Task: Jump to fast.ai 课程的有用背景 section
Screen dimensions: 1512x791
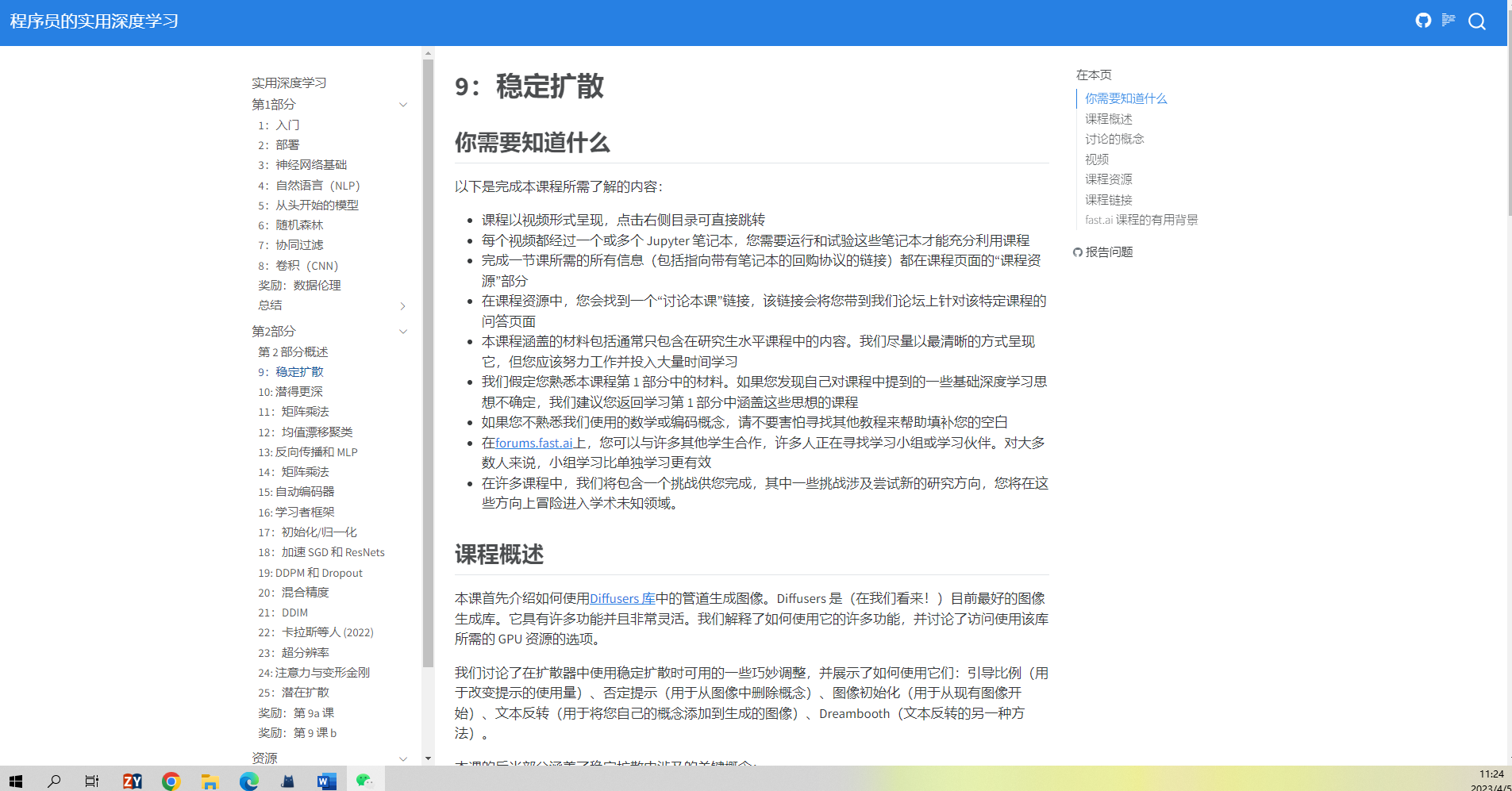Action: point(1141,220)
